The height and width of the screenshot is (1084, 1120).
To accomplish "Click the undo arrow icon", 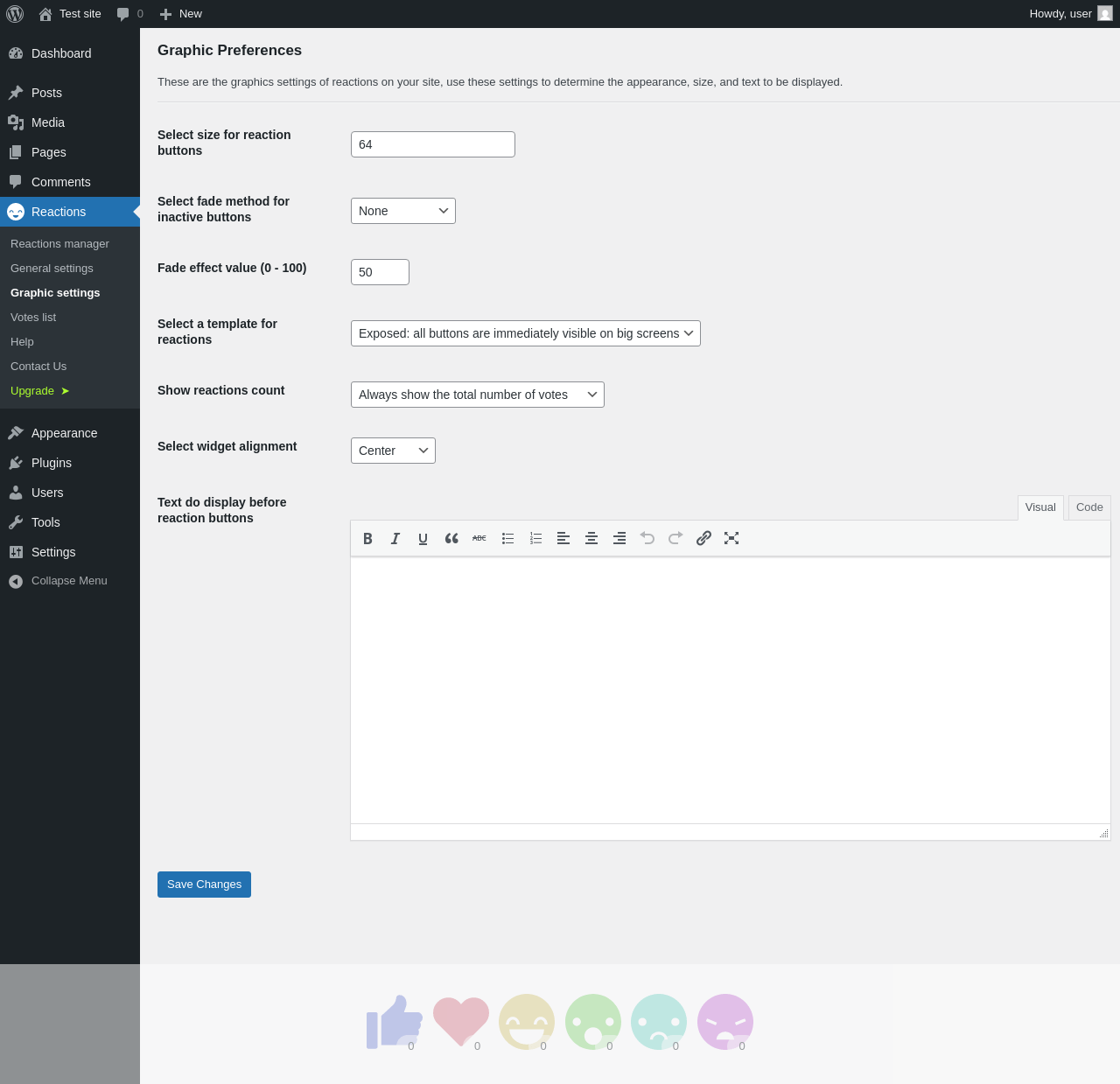I will (647, 538).
